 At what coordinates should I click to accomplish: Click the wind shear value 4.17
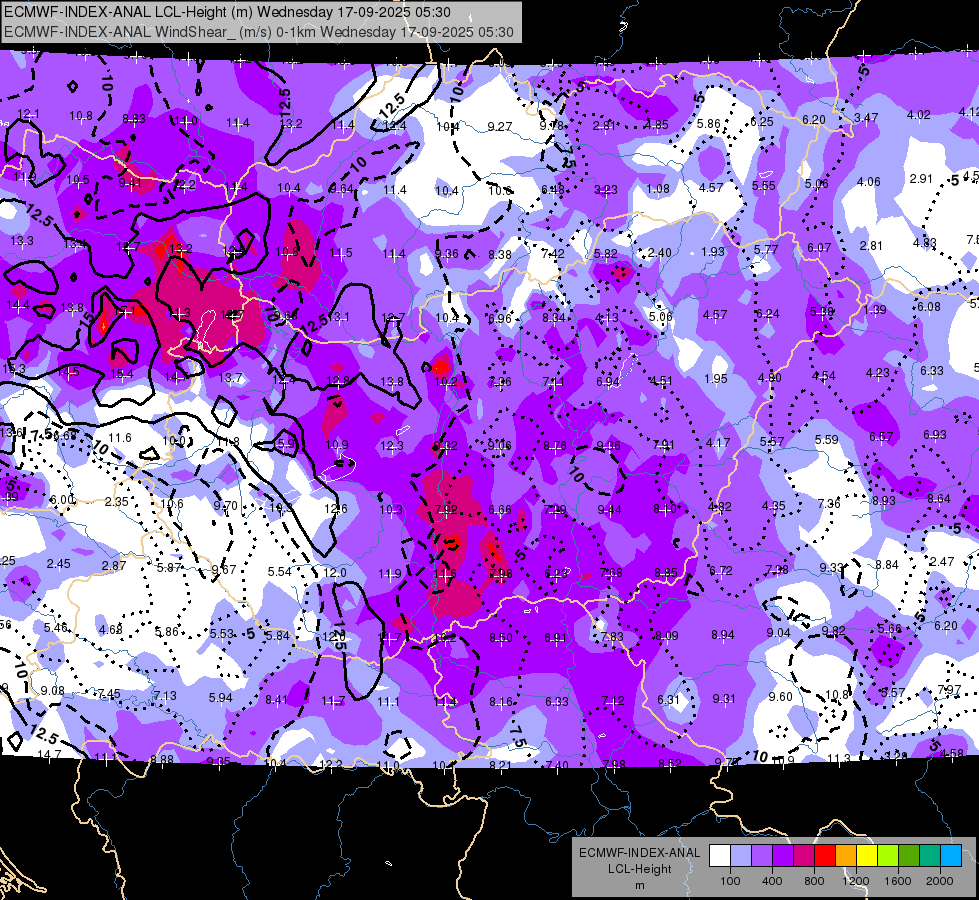coord(718,442)
